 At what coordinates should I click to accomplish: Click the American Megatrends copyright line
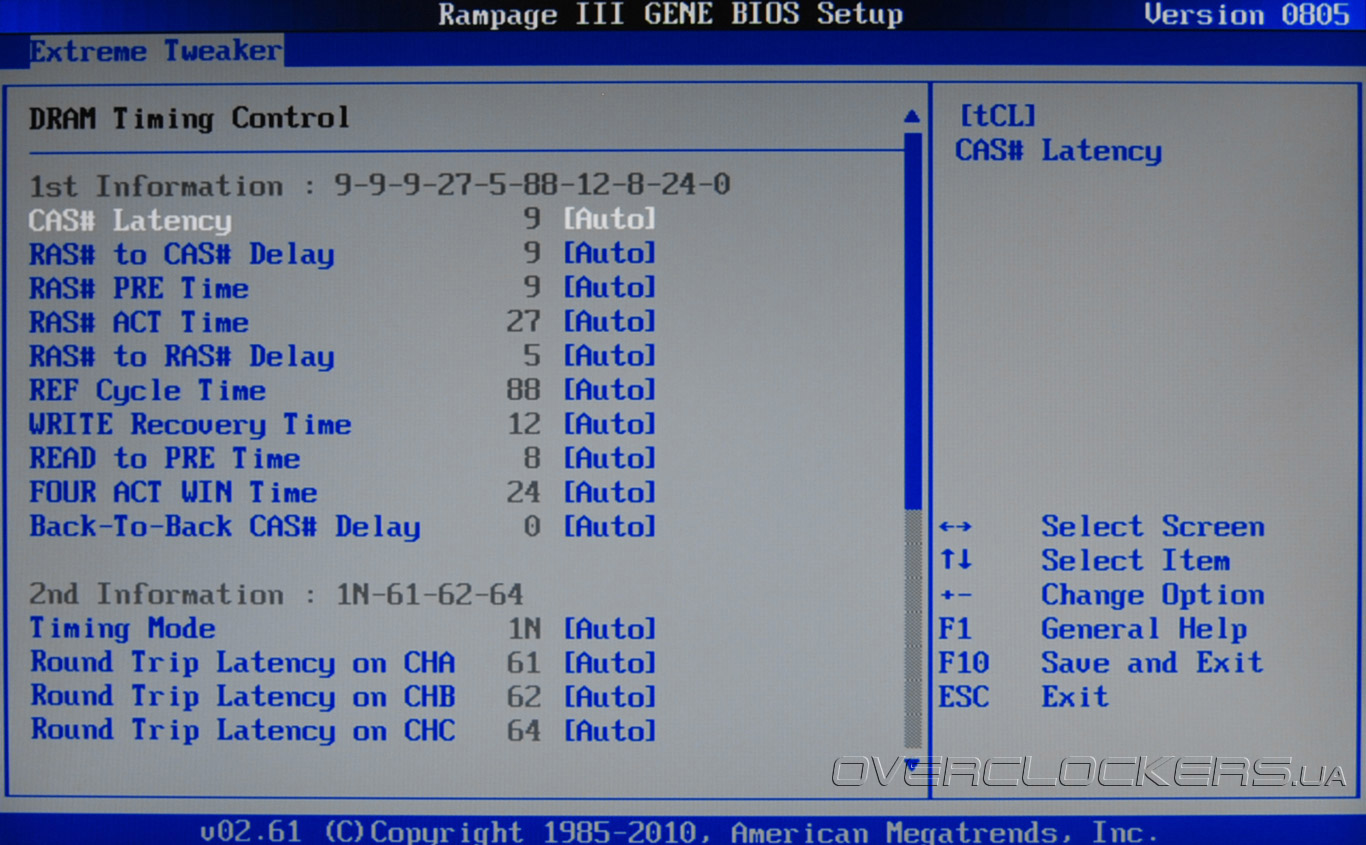679,831
